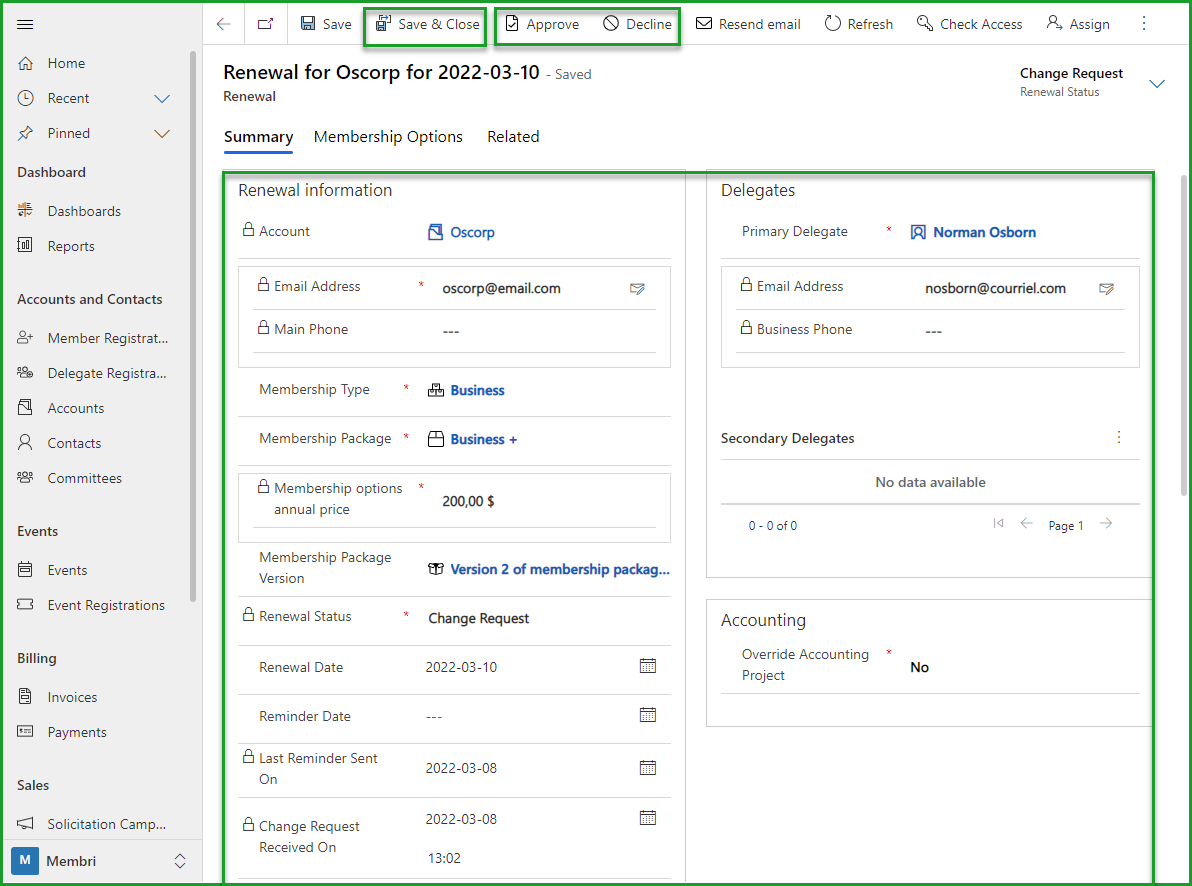The height and width of the screenshot is (886, 1192).
Task: Expand the Pinned section in sidebar
Action: click(x=162, y=133)
